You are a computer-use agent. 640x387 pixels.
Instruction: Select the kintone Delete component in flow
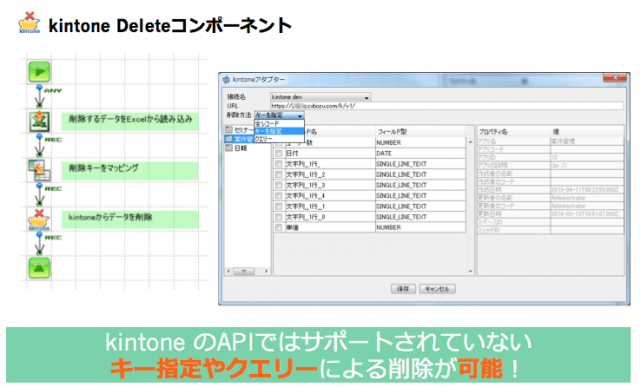pos(39,219)
